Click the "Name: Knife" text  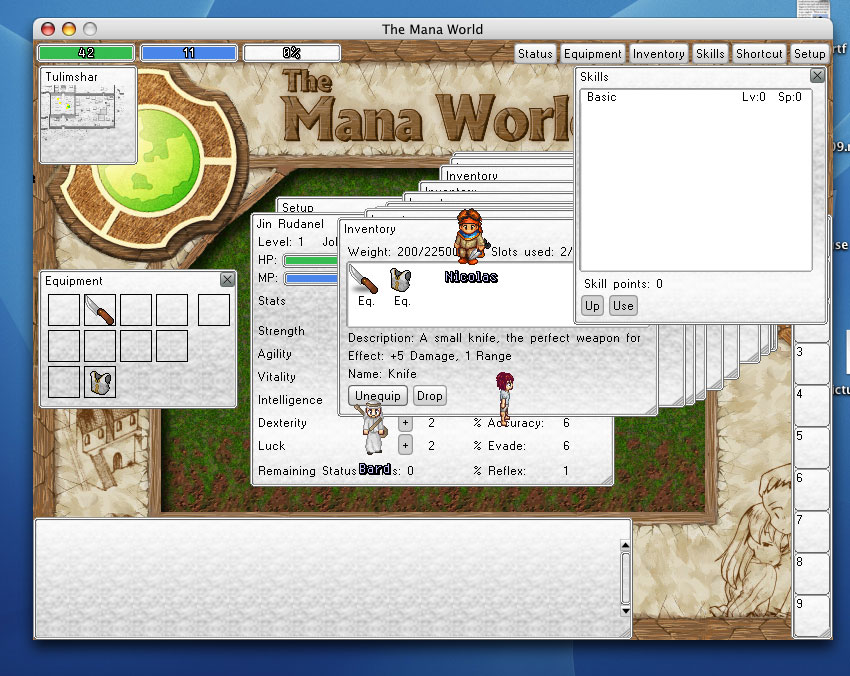pos(382,374)
